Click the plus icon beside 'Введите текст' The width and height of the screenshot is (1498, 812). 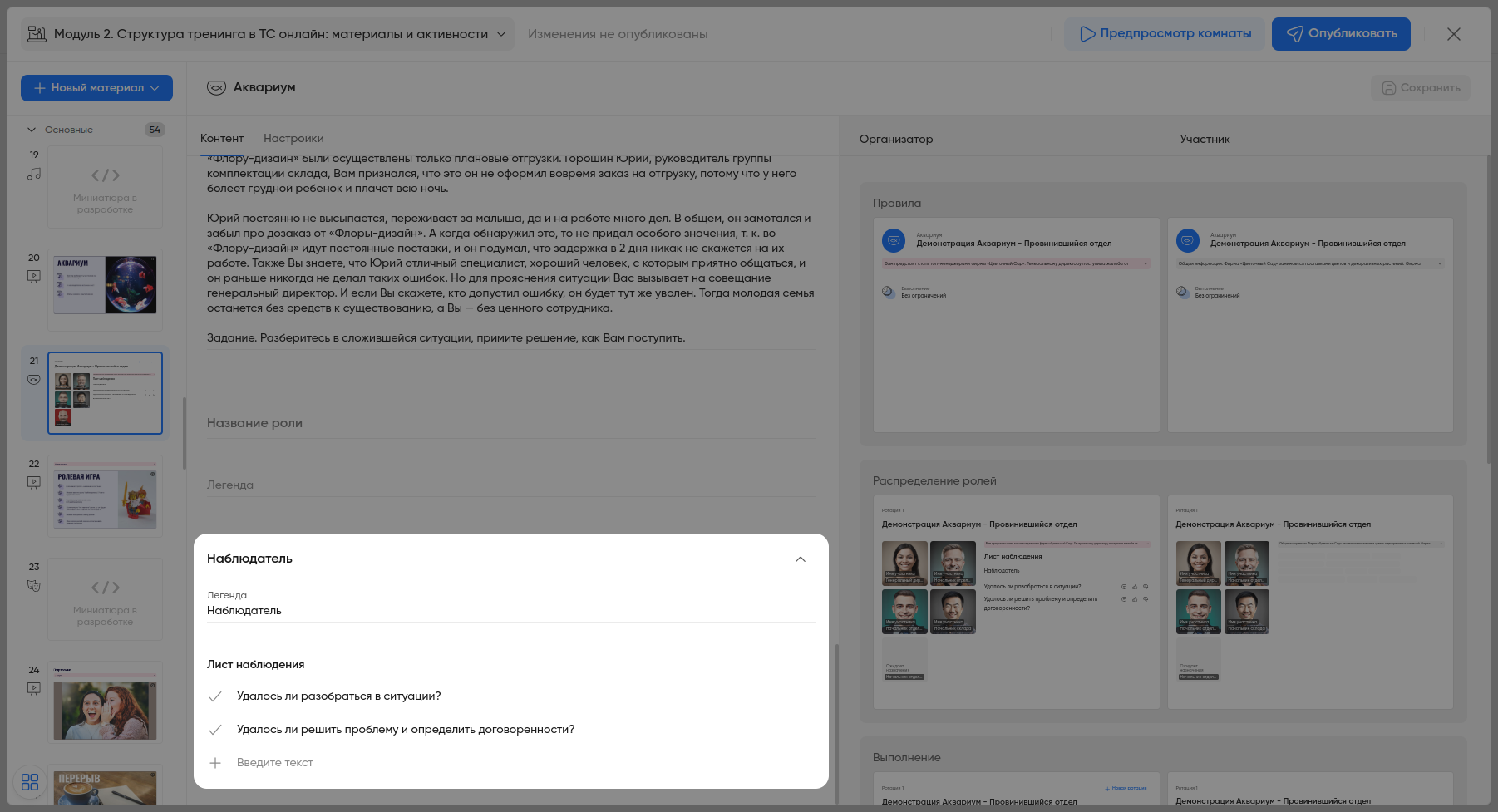click(x=215, y=763)
